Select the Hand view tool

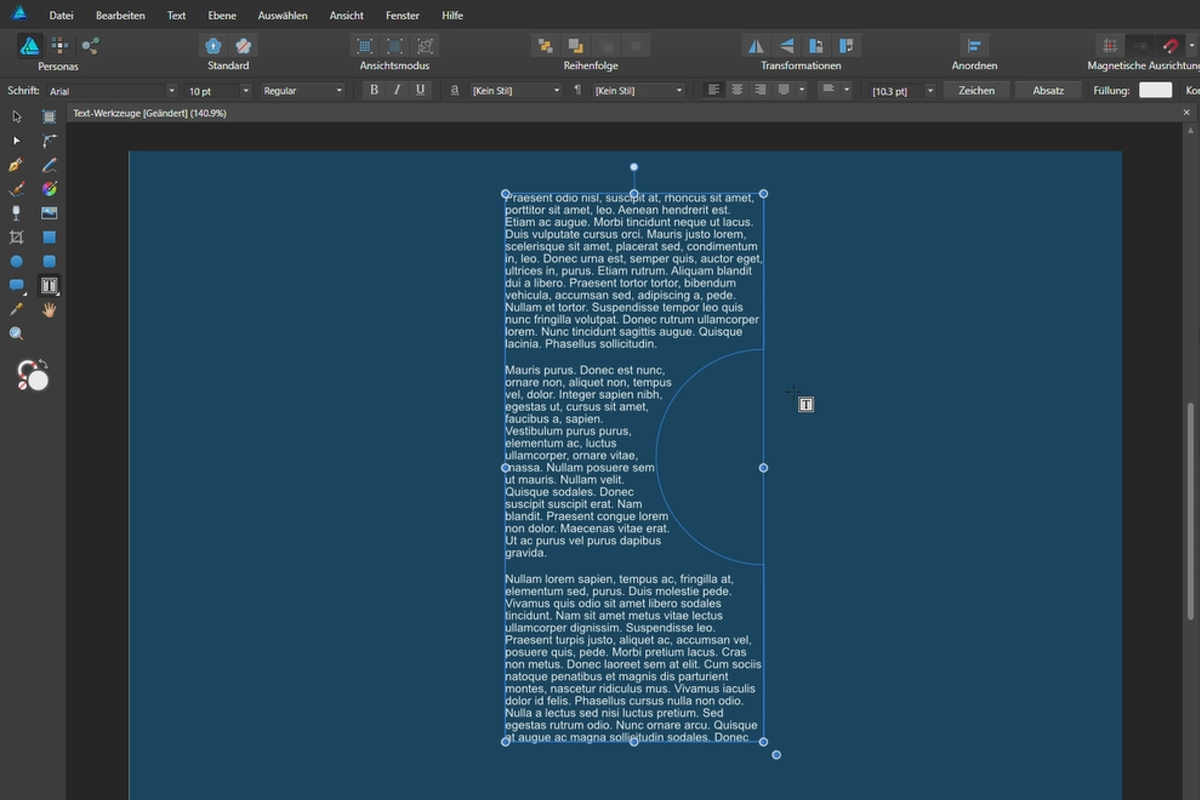pyautogui.click(x=49, y=310)
